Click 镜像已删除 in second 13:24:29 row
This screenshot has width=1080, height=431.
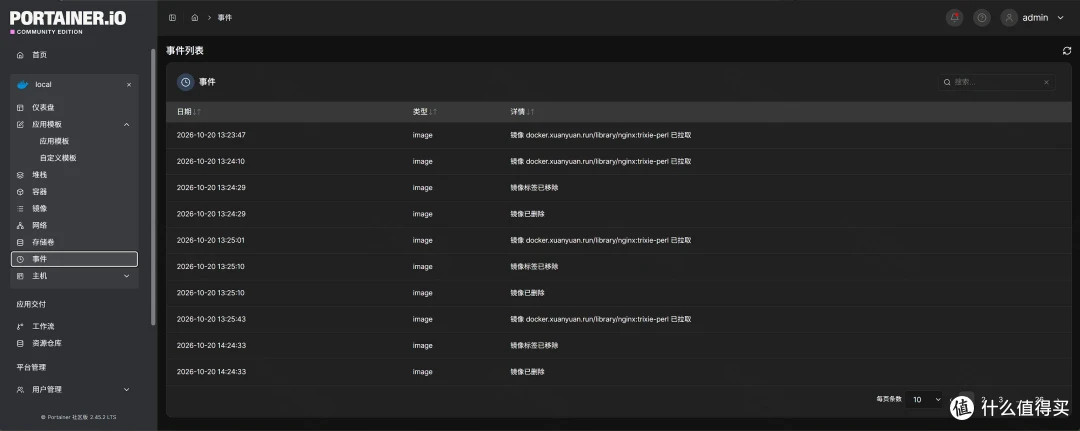[x=528, y=214]
